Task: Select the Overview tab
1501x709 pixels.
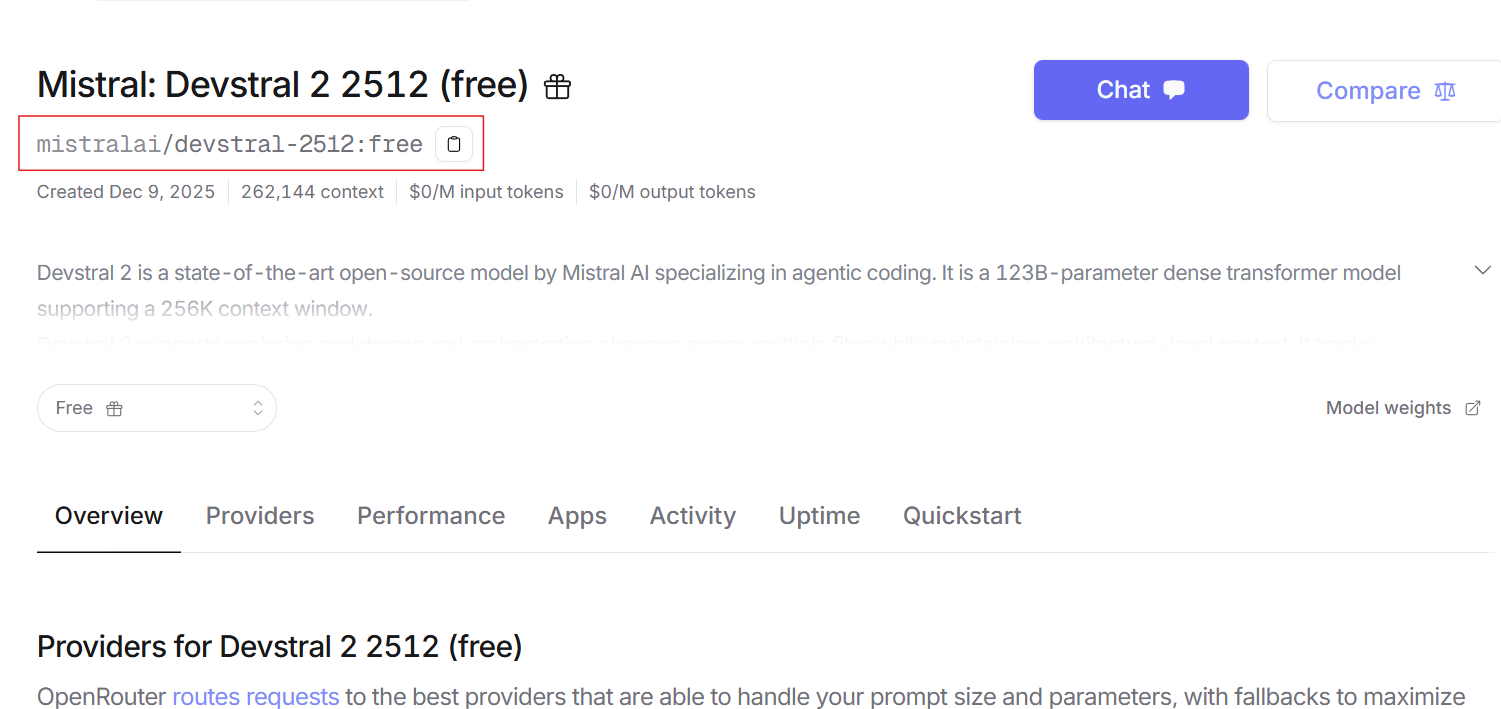Action: [109, 516]
